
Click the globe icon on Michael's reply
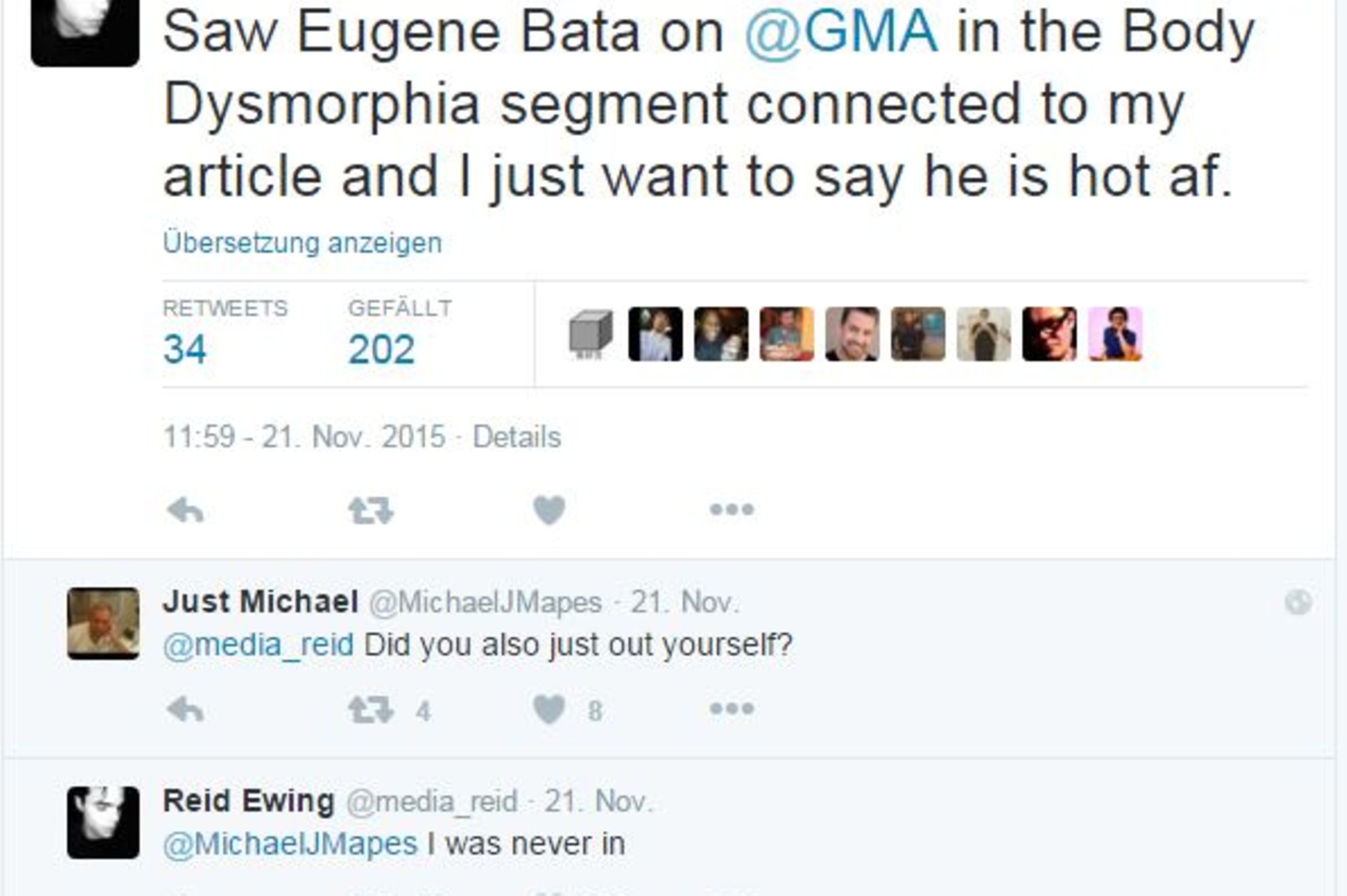(1298, 603)
